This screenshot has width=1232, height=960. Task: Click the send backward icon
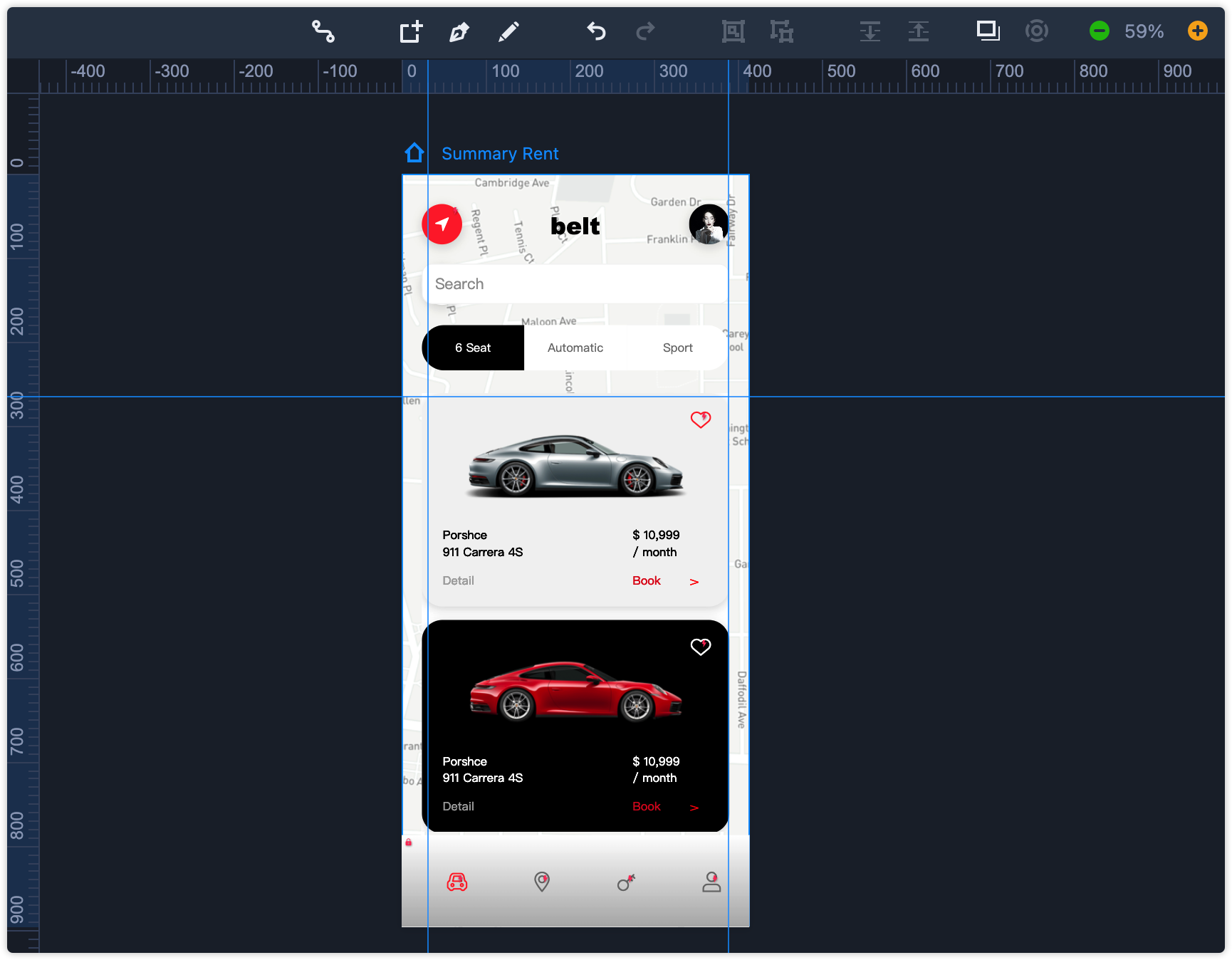click(870, 31)
